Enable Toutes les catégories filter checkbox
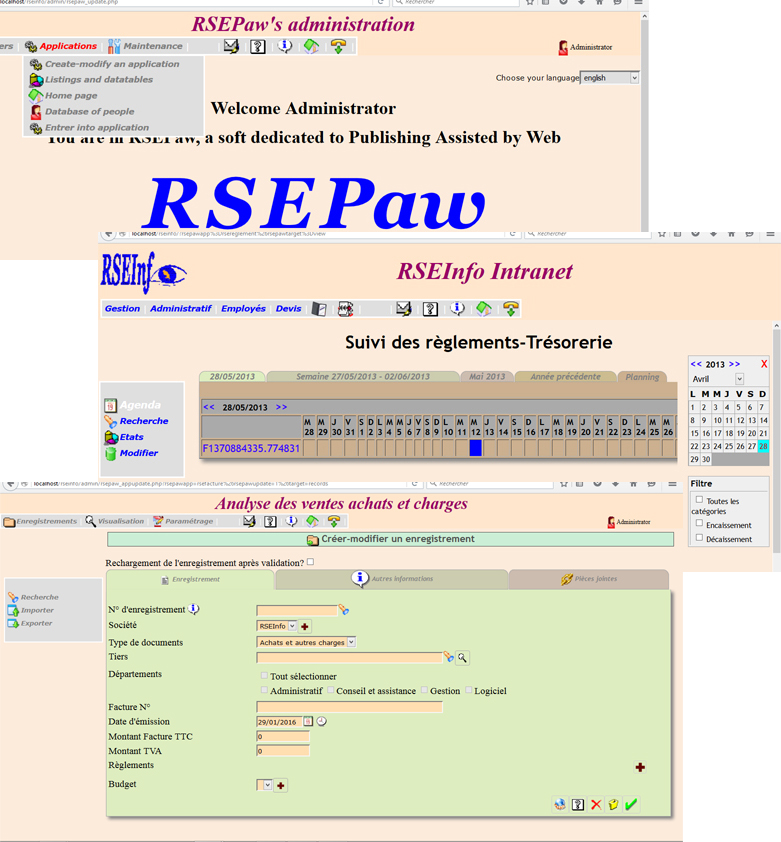 tap(699, 499)
